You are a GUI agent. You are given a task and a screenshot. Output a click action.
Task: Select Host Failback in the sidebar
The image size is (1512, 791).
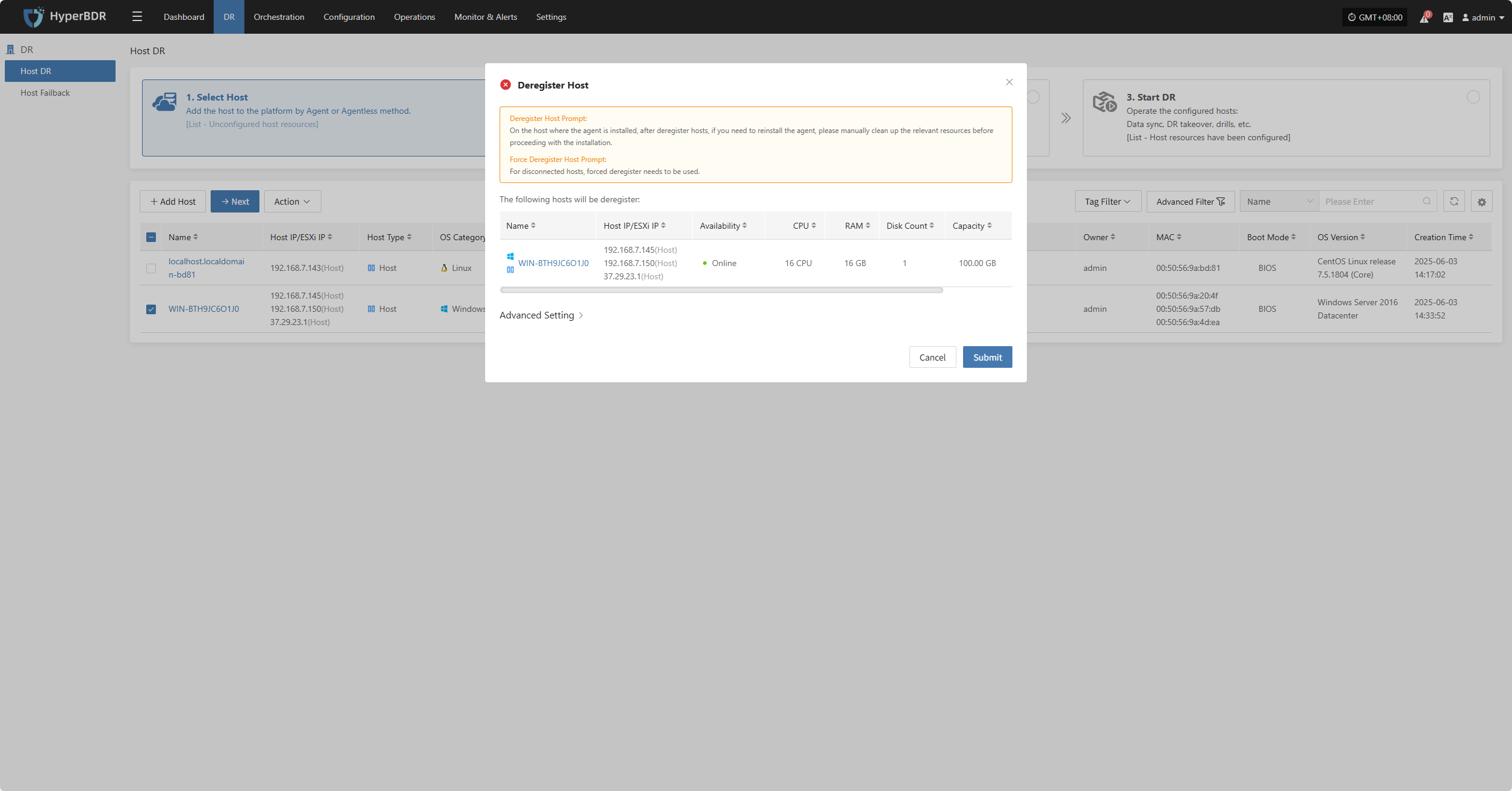coord(60,93)
